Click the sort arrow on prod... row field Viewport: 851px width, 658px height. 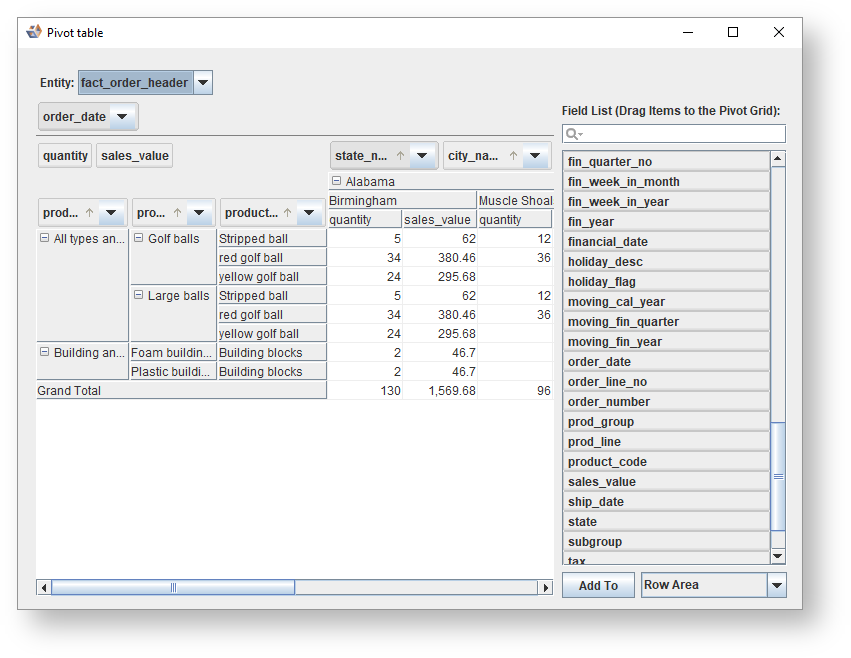coord(89,213)
